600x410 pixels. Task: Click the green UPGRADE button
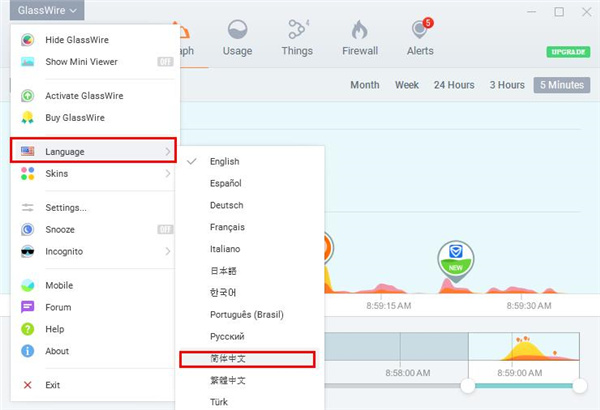(568, 52)
